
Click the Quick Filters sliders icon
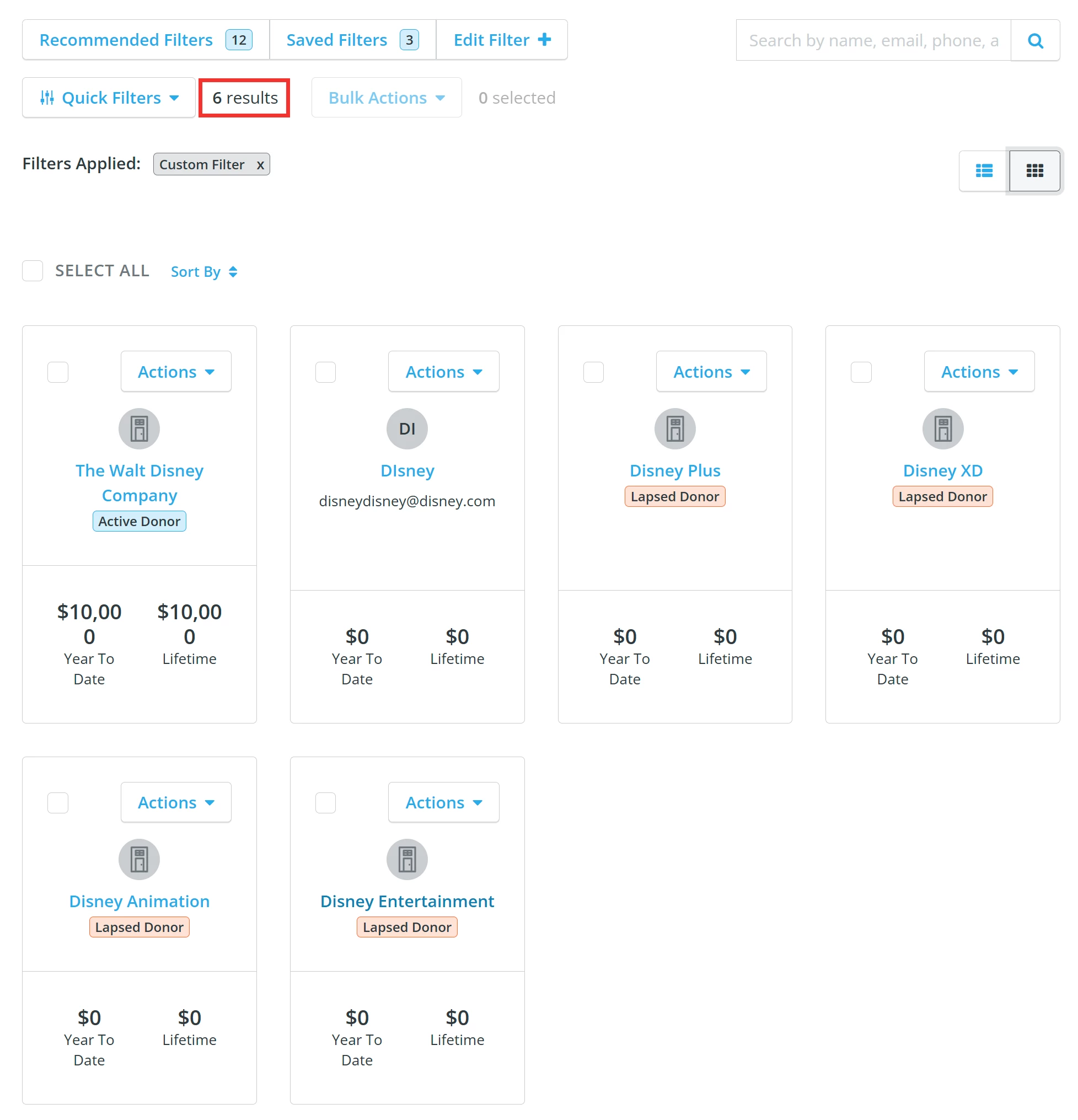47,97
